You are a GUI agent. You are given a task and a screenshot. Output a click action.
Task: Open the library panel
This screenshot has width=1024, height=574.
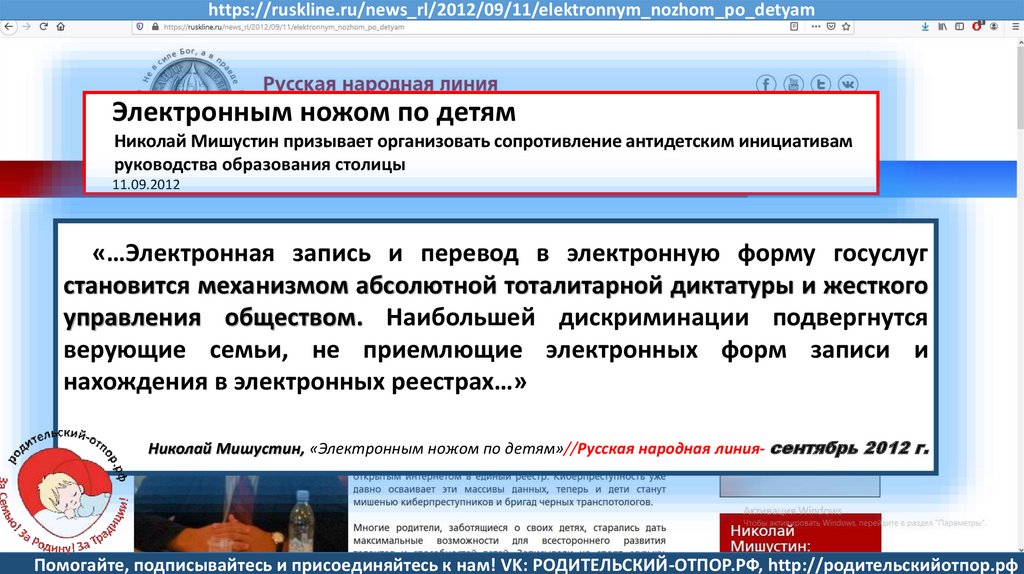point(942,27)
